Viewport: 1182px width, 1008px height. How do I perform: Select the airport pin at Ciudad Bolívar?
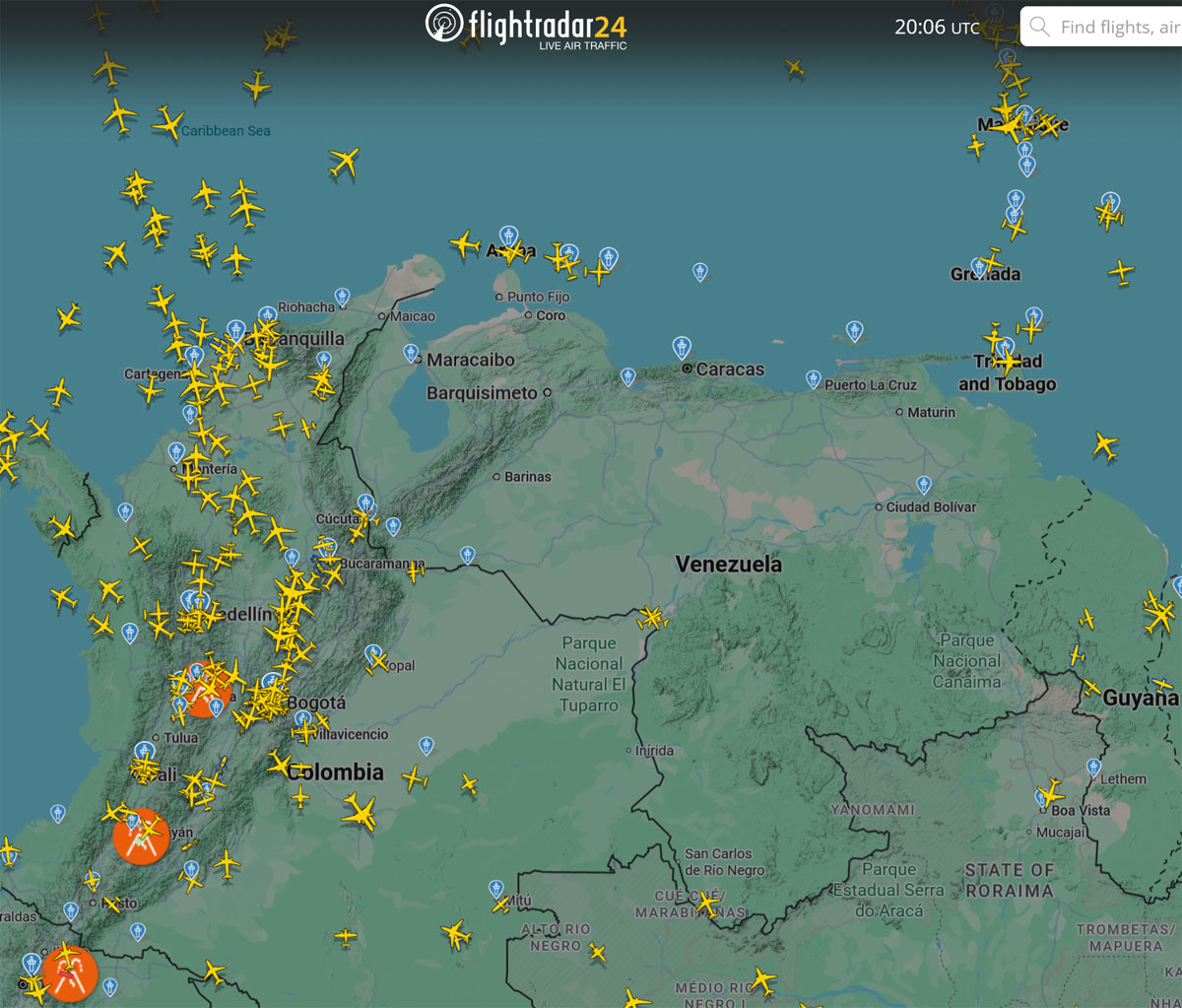[923, 485]
